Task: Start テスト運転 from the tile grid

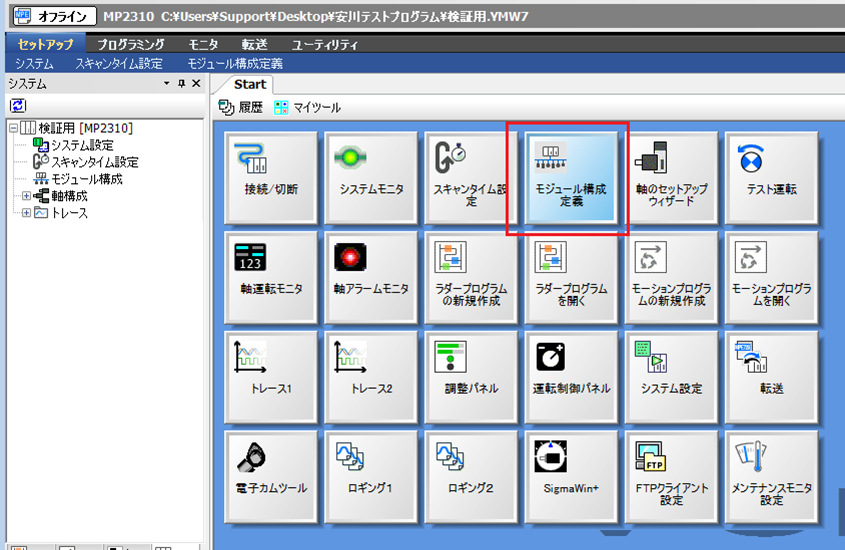Action: pyautogui.click(x=771, y=177)
